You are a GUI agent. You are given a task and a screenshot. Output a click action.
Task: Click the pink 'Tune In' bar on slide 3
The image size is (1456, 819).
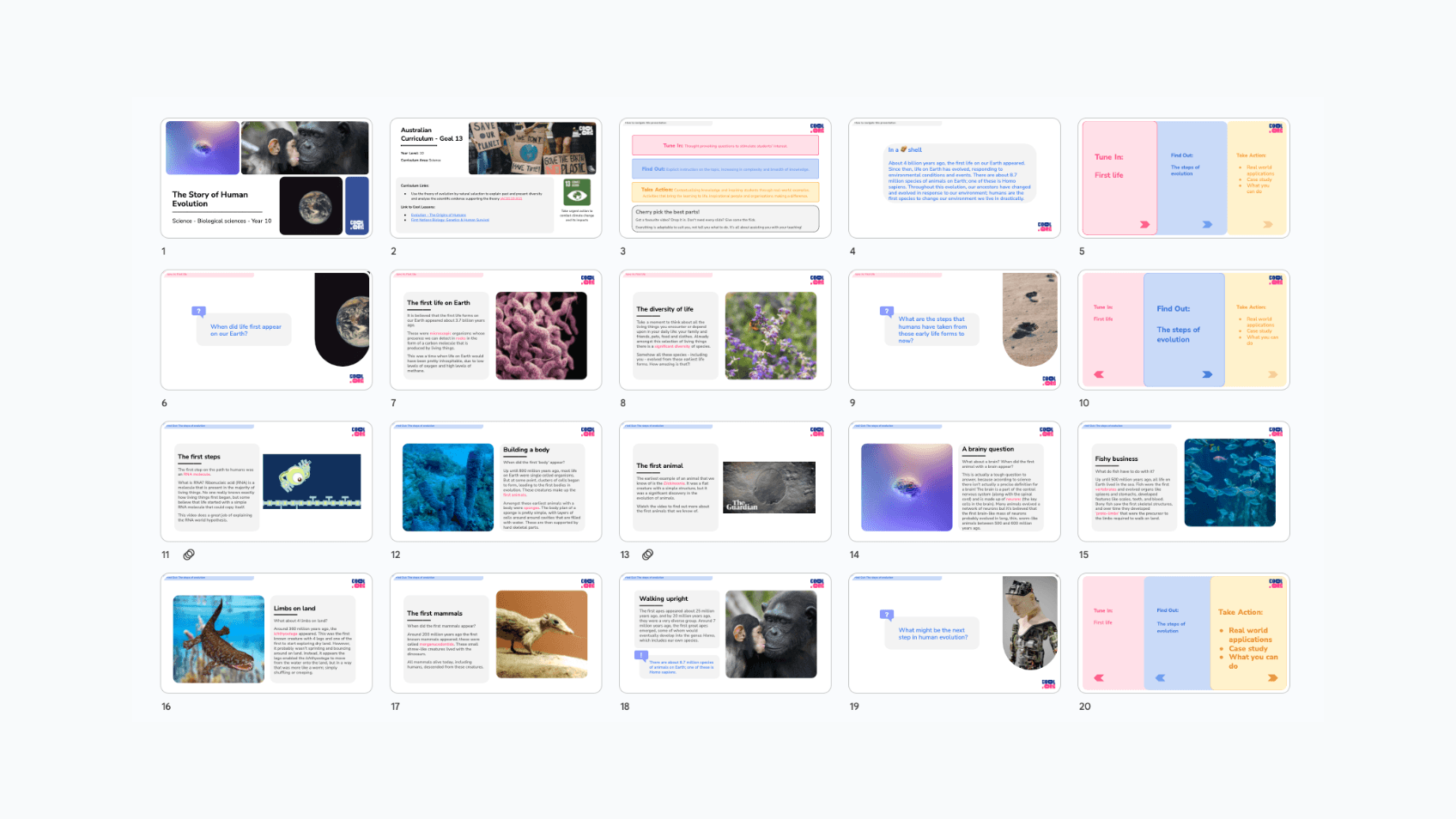(x=725, y=146)
